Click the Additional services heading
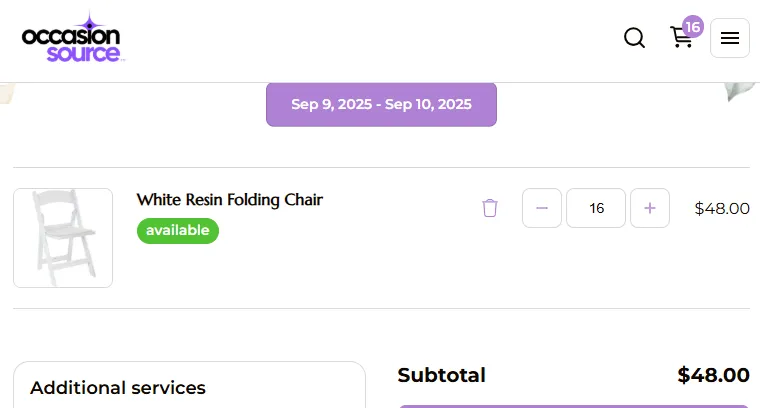Screen dimensions: 760x408 point(118,388)
